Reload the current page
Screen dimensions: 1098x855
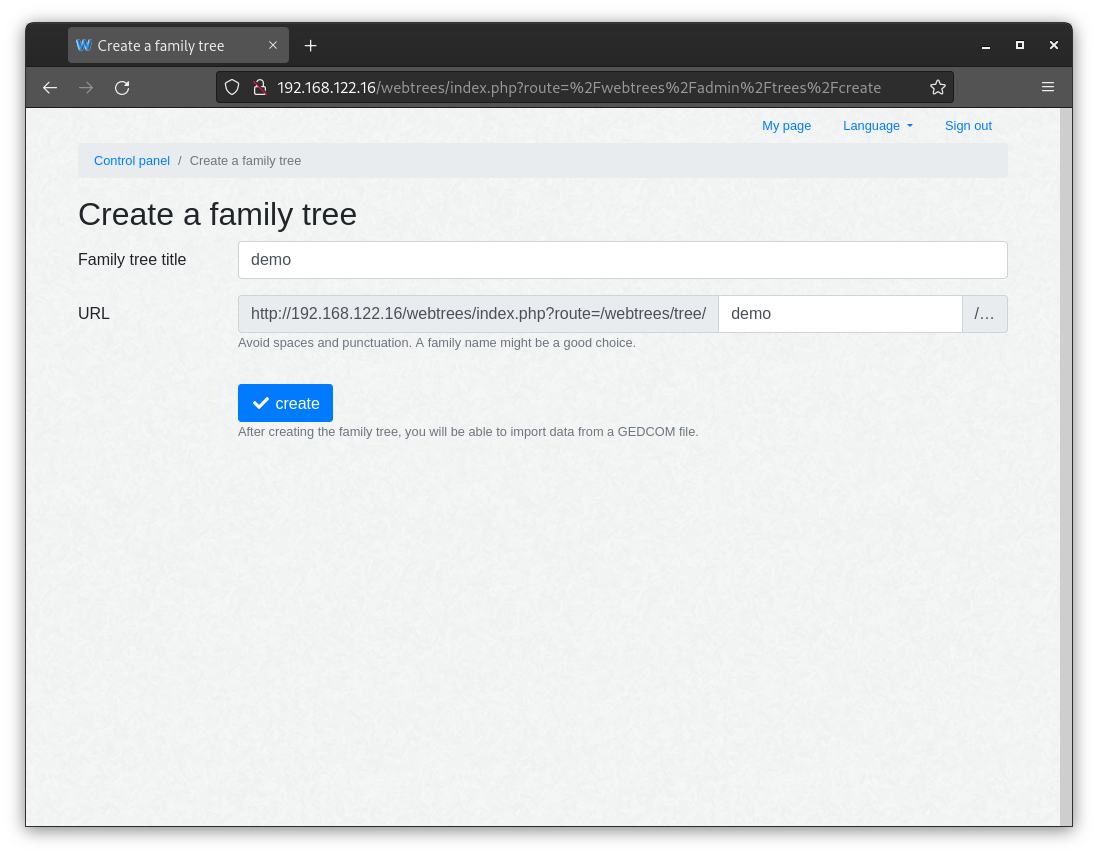122,88
